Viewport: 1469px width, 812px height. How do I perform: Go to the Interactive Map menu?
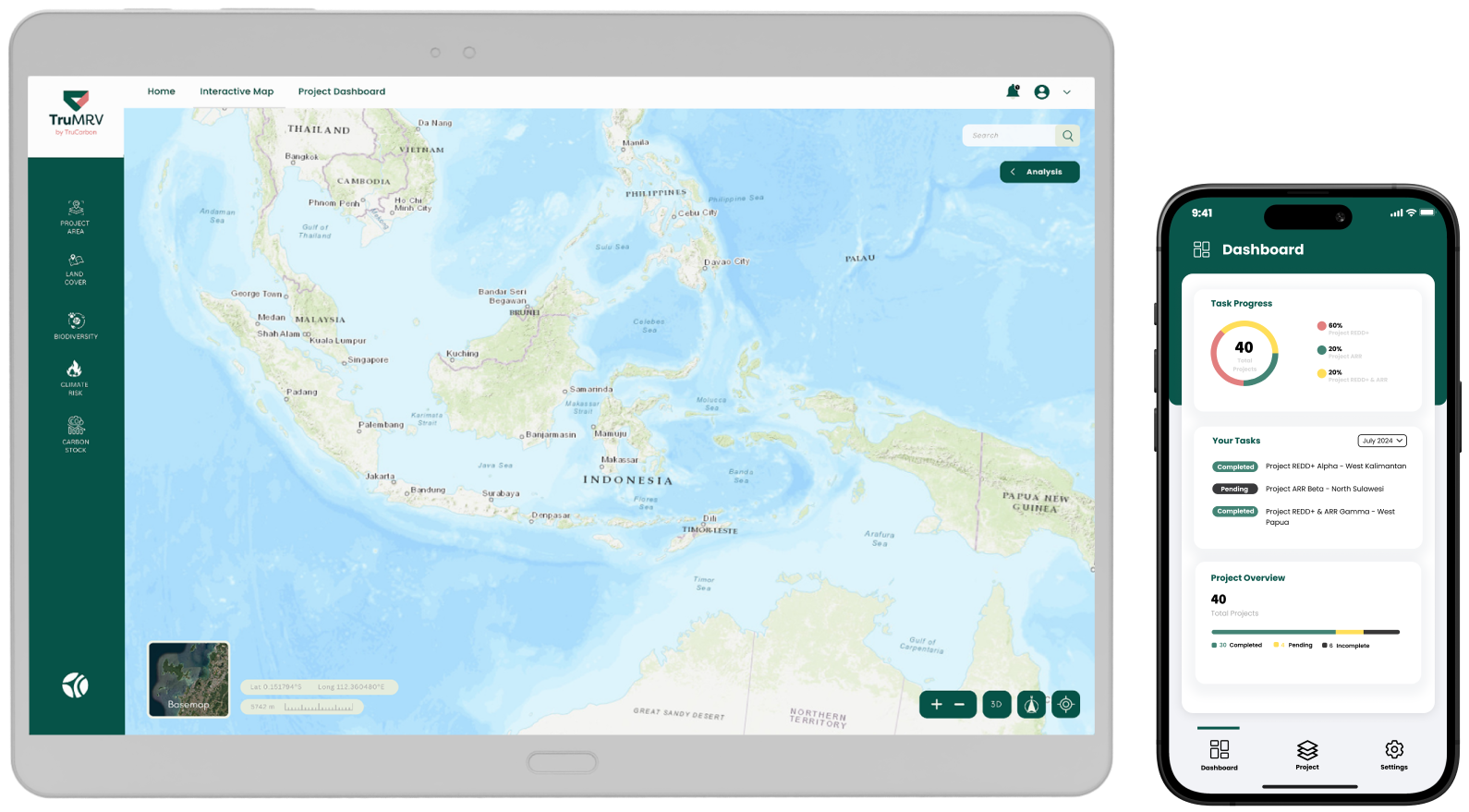[237, 91]
